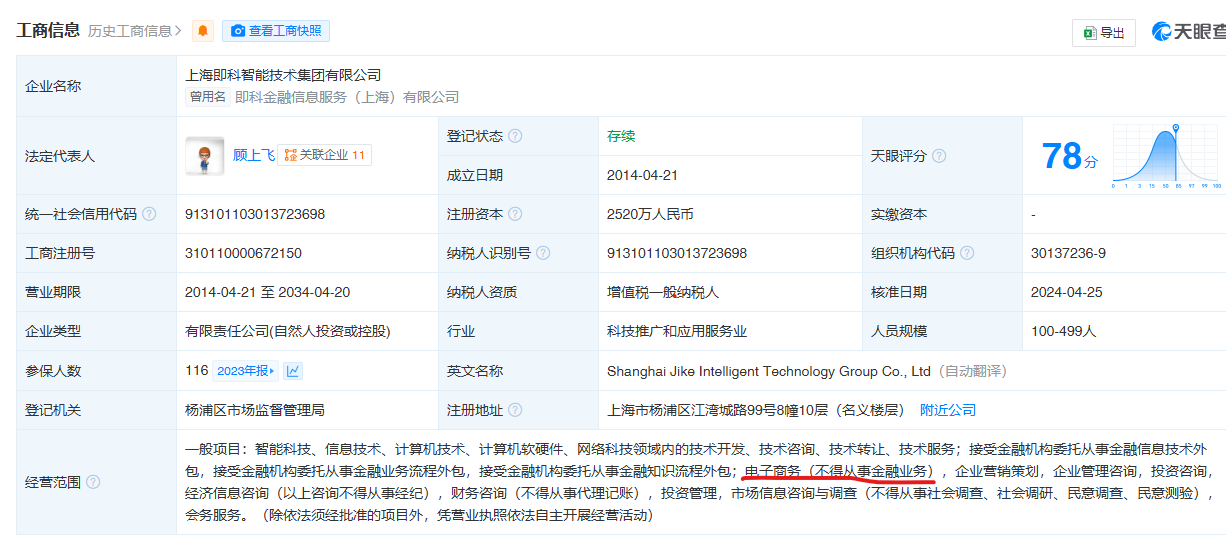Click the help icon beside 注册资本
Image resolution: width=1226 pixels, height=548 pixels.
515,214
